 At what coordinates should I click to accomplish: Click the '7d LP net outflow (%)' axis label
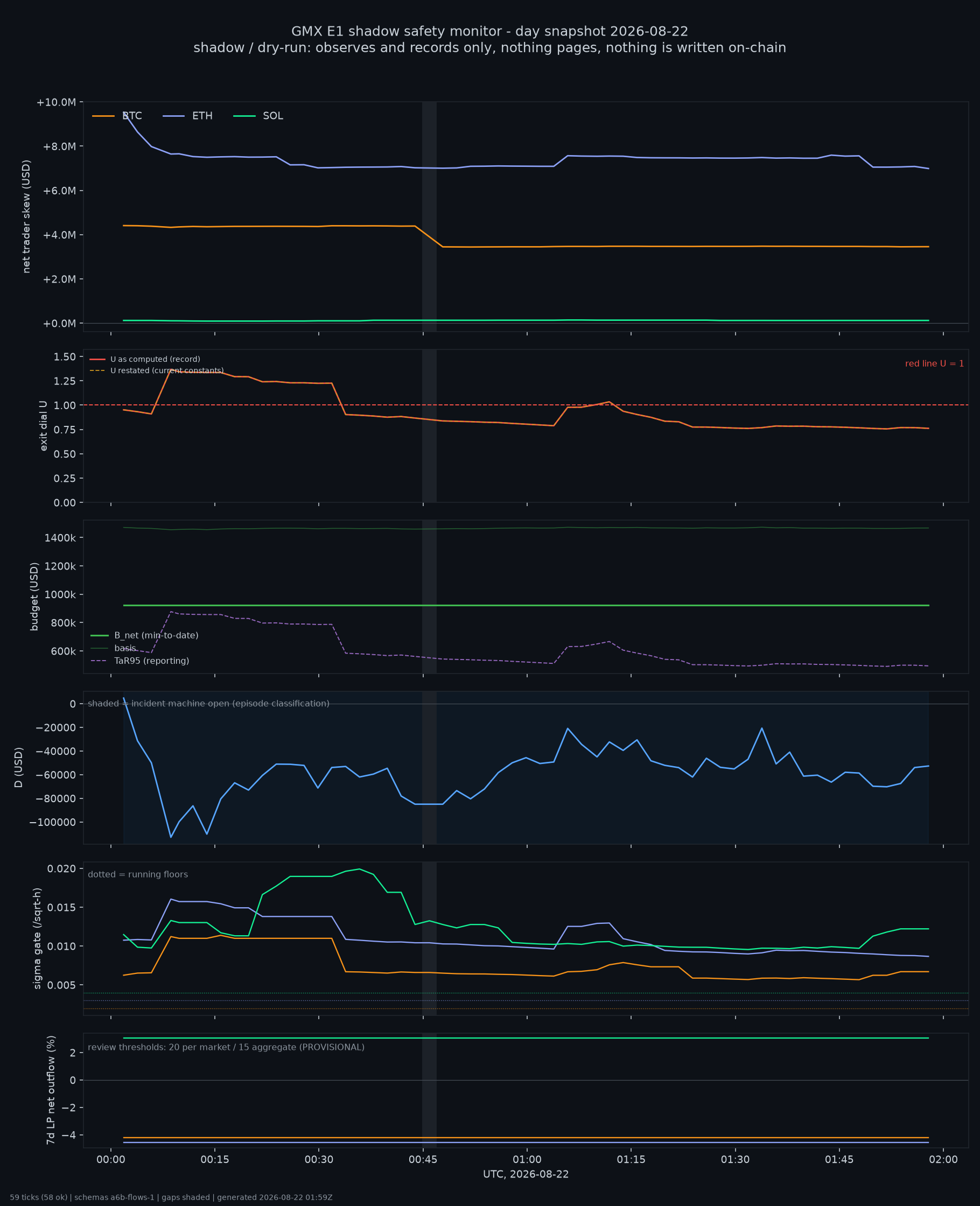pyautogui.click(x=51, y=1090)
